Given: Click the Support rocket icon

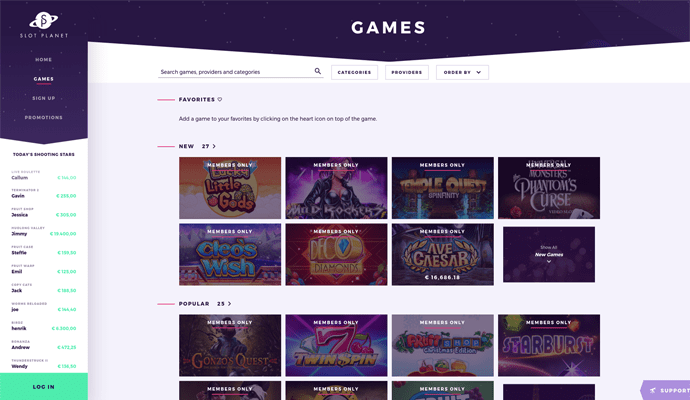Looking at the screenshot, I should point(653,390).
